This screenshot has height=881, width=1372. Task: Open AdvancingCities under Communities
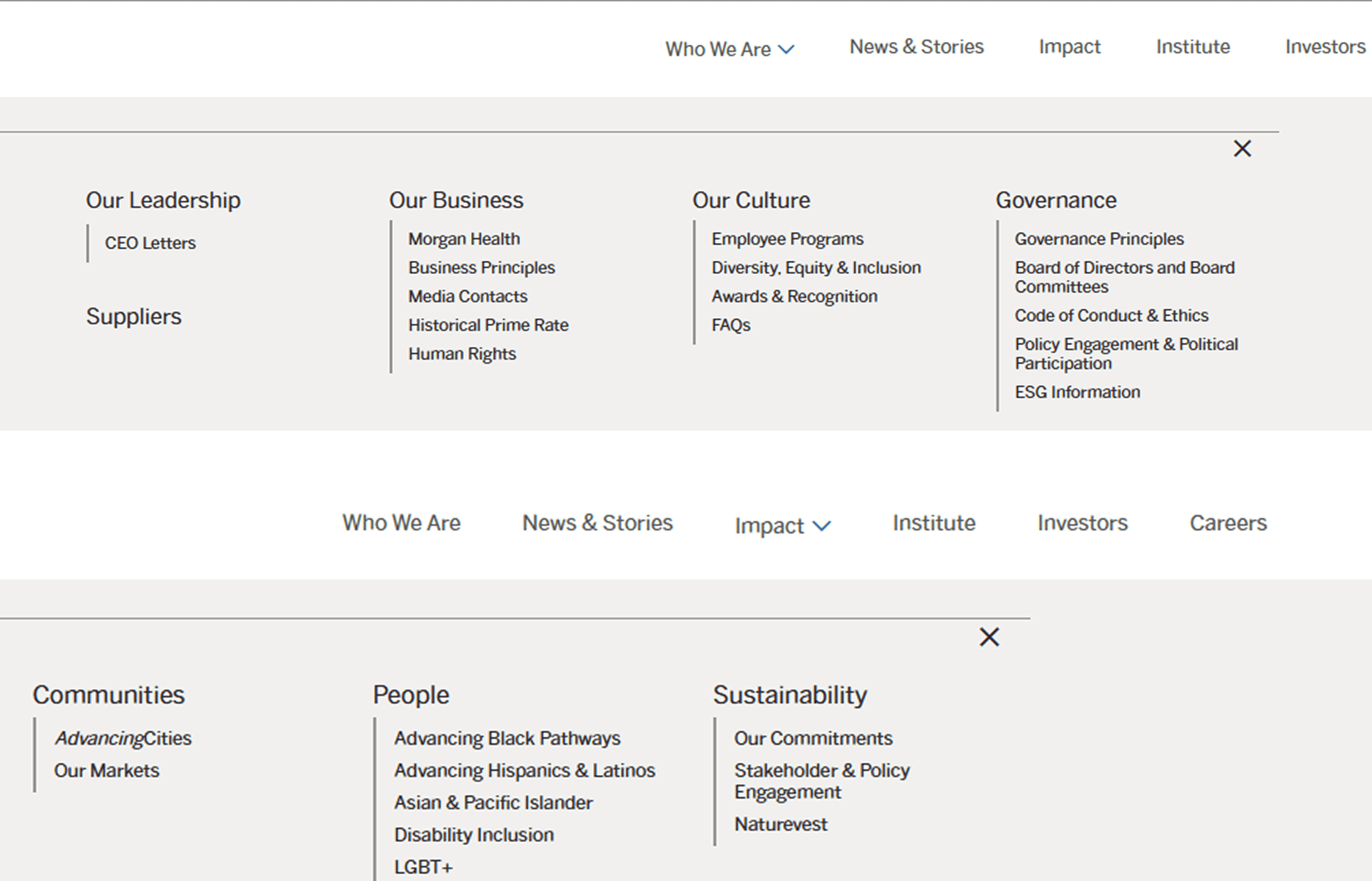tap(123, 738)
